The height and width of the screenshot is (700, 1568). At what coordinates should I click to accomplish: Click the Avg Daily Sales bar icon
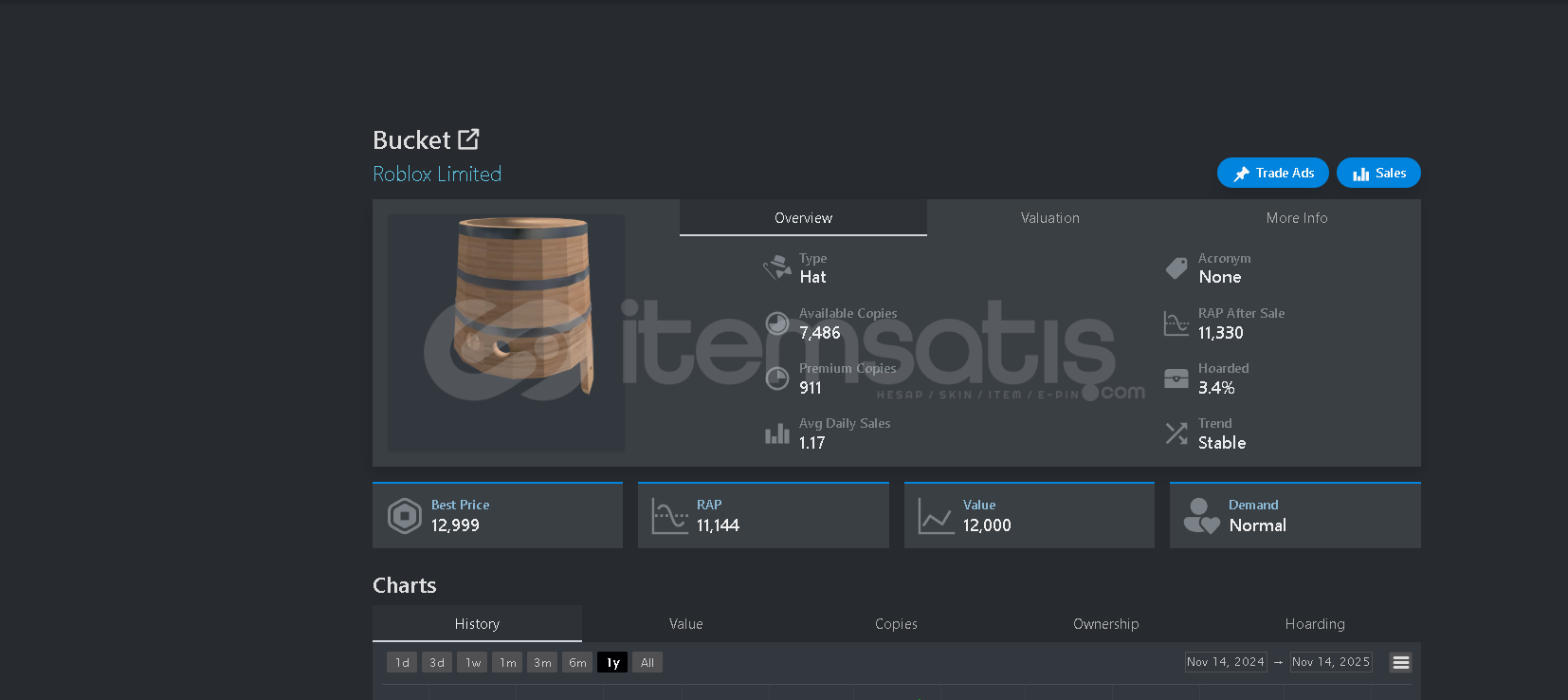pos(777,433)
